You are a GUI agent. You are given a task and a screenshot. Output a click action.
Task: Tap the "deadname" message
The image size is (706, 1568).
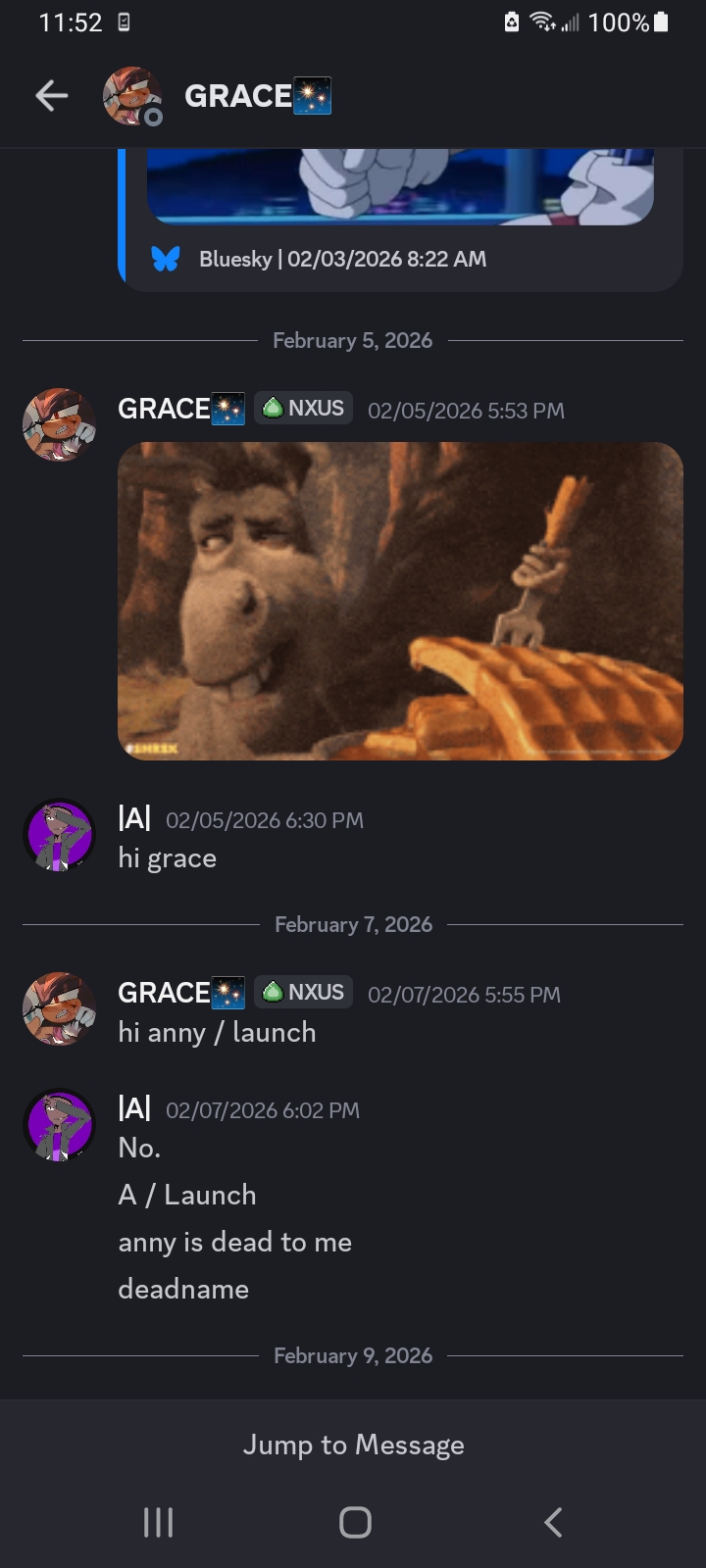pos(183,1289)
